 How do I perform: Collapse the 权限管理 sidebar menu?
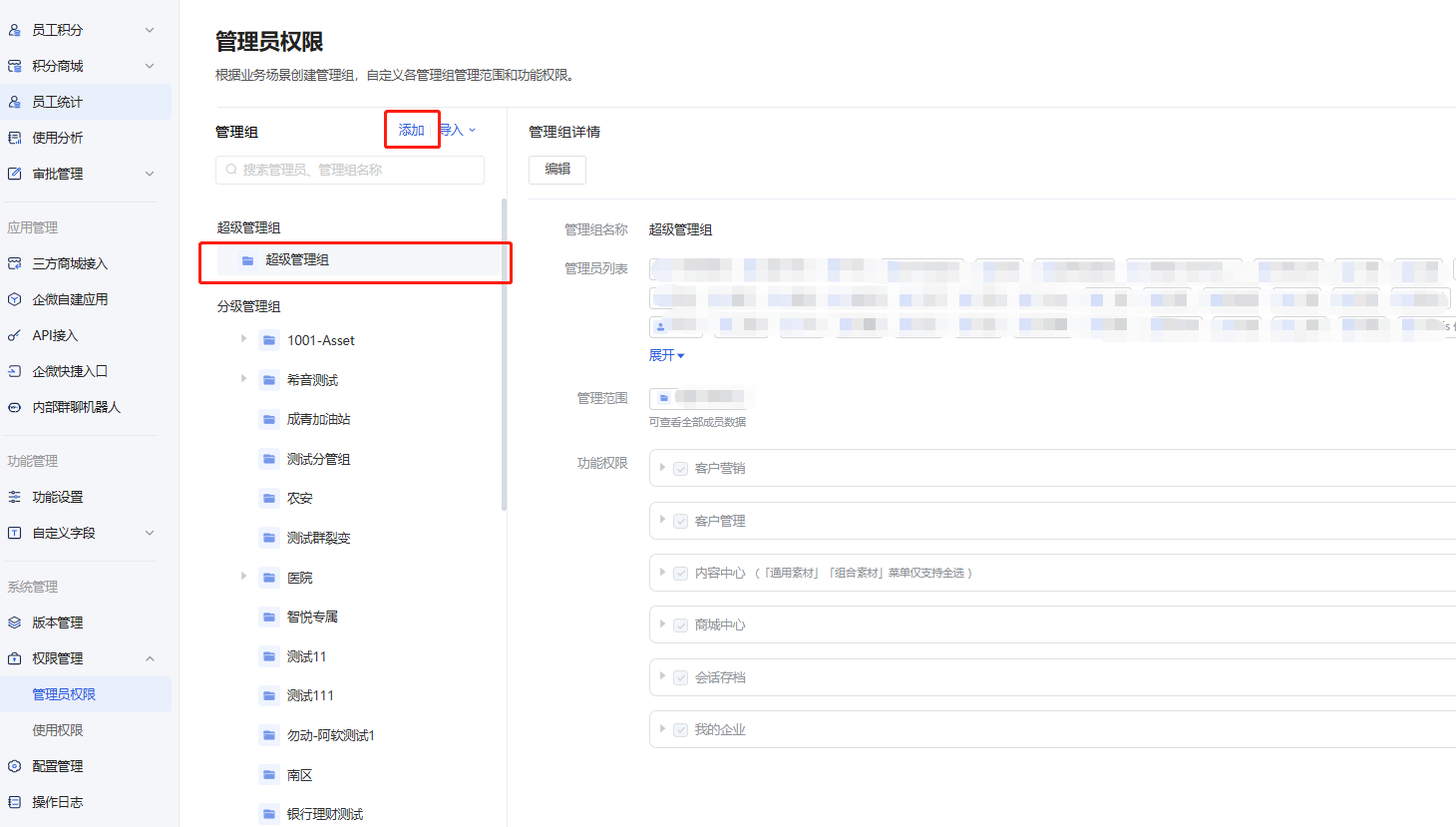150,658
